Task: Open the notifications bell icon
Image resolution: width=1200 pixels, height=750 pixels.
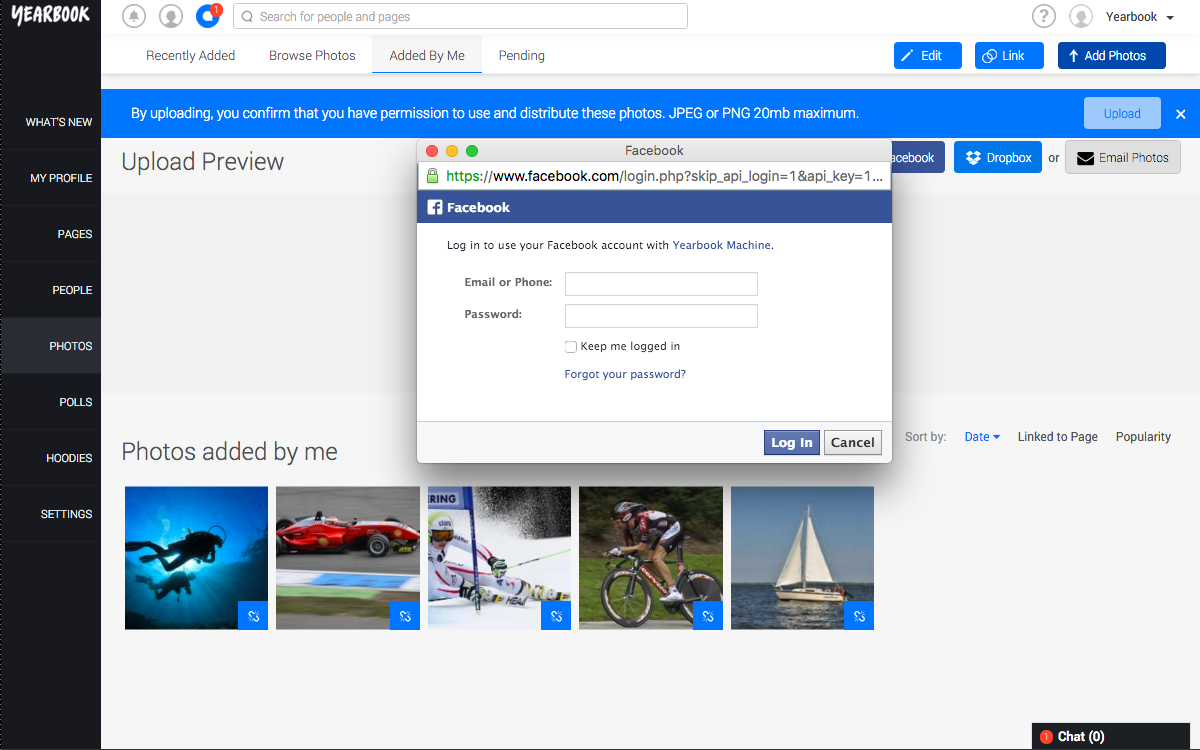Action: click(133, 16)
